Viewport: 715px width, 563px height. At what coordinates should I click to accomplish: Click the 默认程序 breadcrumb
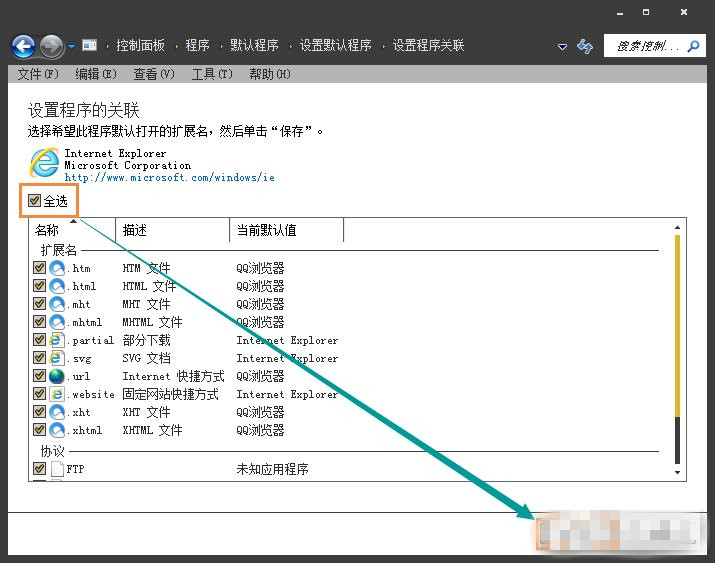[254, 45]
